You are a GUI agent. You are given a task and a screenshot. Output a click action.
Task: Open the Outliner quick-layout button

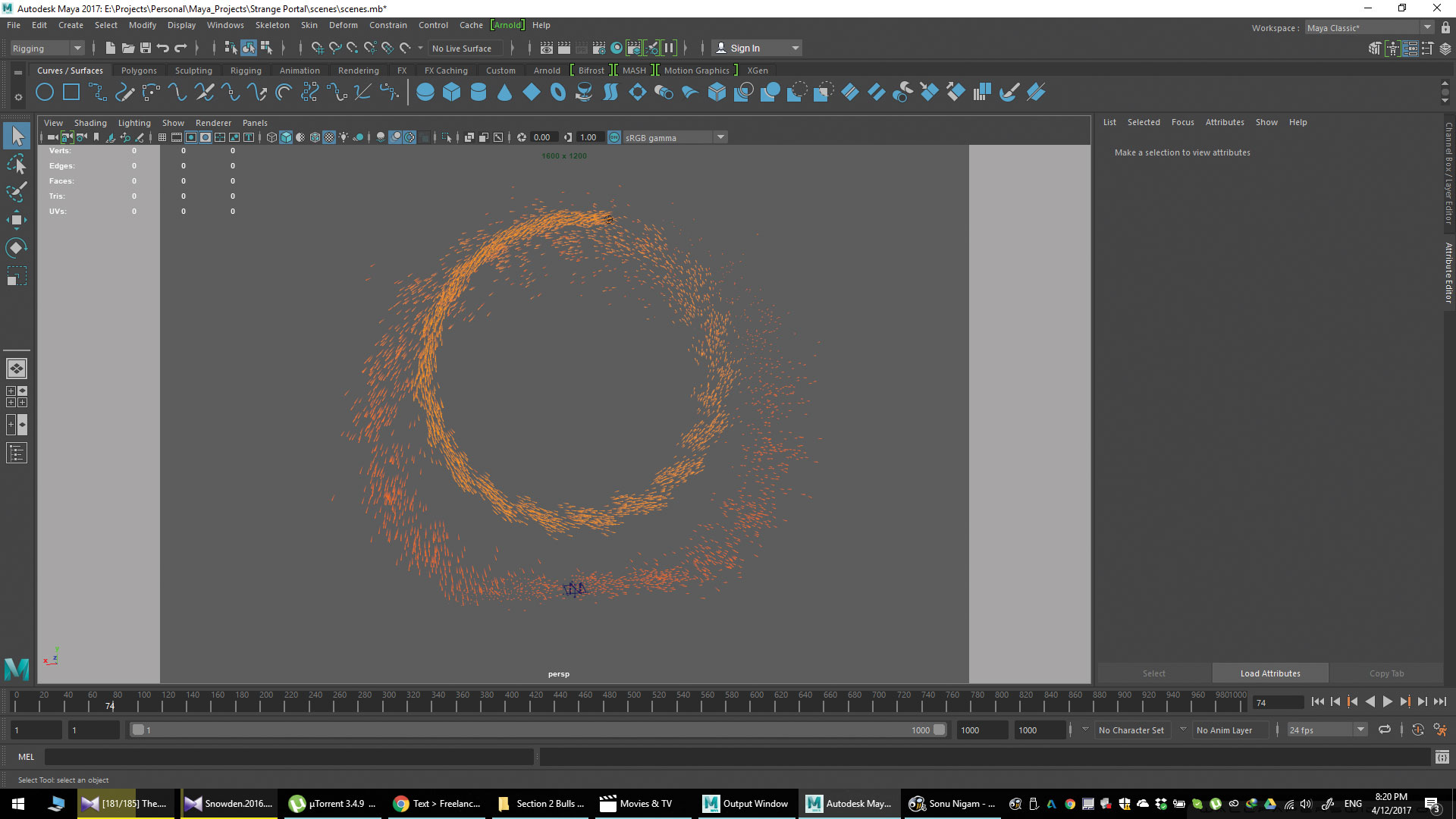coord(17,453)
